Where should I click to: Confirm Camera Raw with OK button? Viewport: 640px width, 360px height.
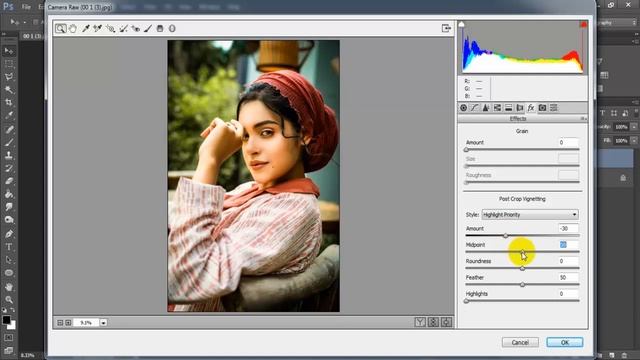[x=564, y=342]
